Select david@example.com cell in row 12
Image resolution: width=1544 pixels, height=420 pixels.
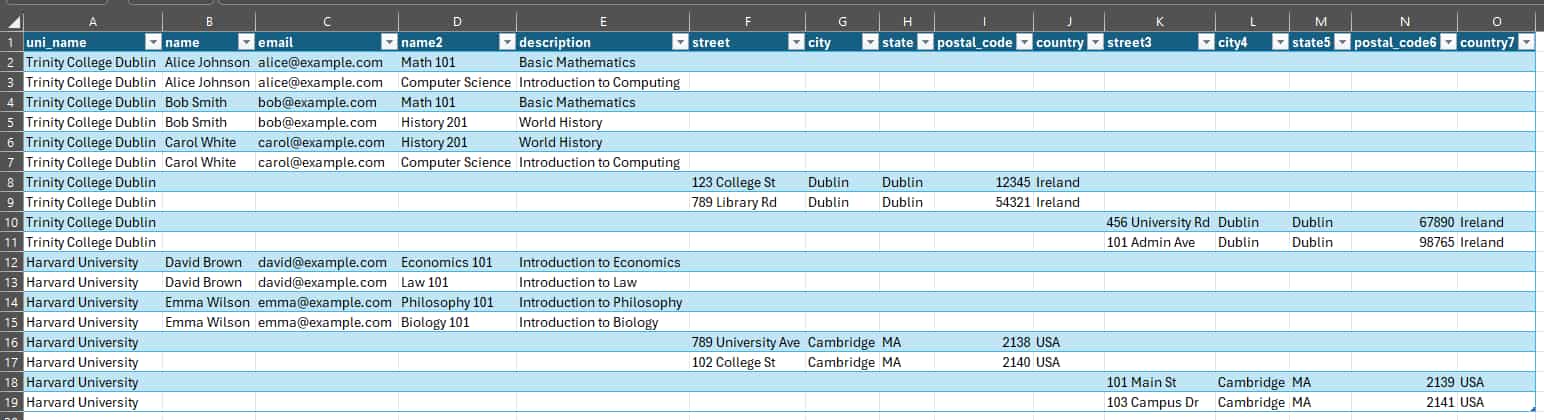[x=326, y=262]
